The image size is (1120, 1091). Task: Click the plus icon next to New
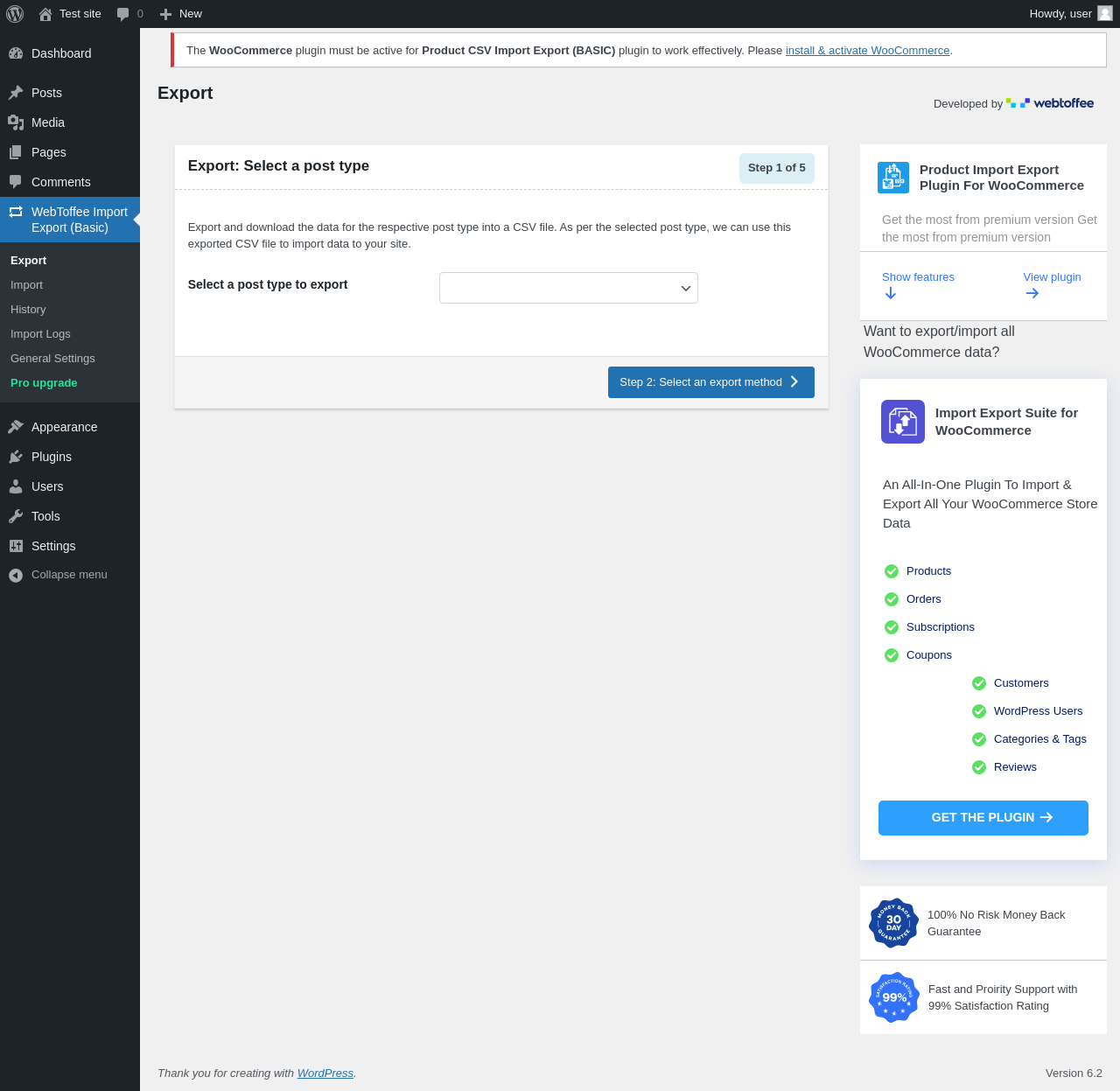click(x=165, y=14)
